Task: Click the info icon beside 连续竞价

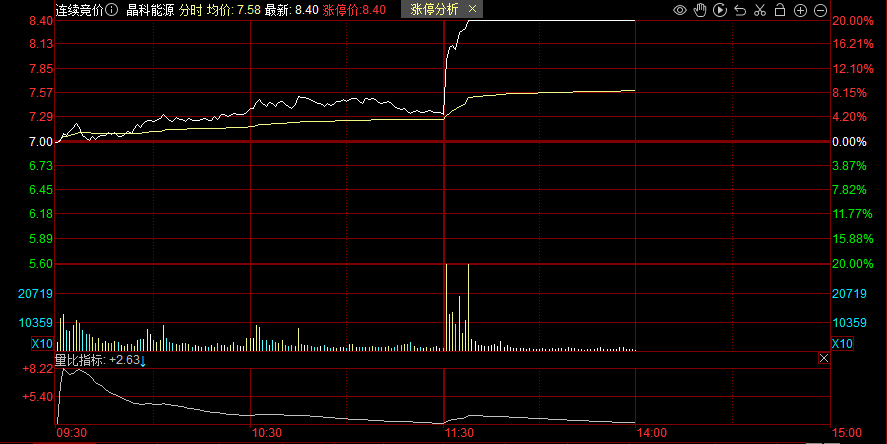Action: pos(111,9)
